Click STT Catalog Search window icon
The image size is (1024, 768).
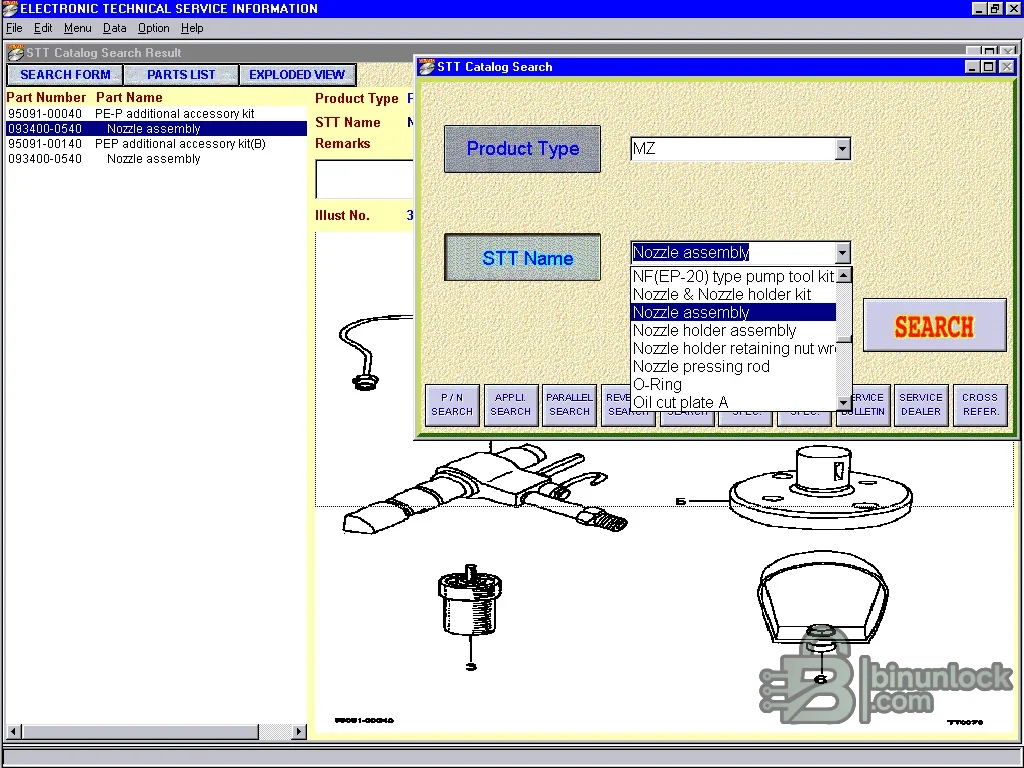pyautogui.click(x=426, y=67)
